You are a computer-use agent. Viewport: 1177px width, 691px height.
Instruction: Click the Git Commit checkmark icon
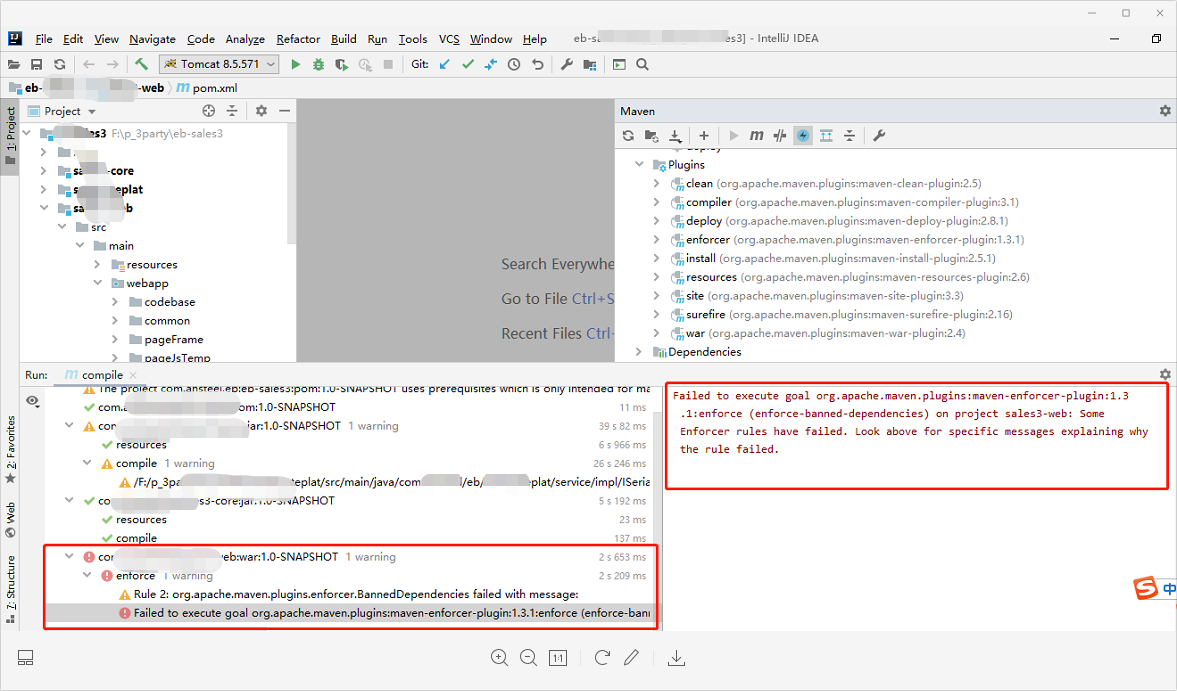pyautogui.click(x=468, y=65)
